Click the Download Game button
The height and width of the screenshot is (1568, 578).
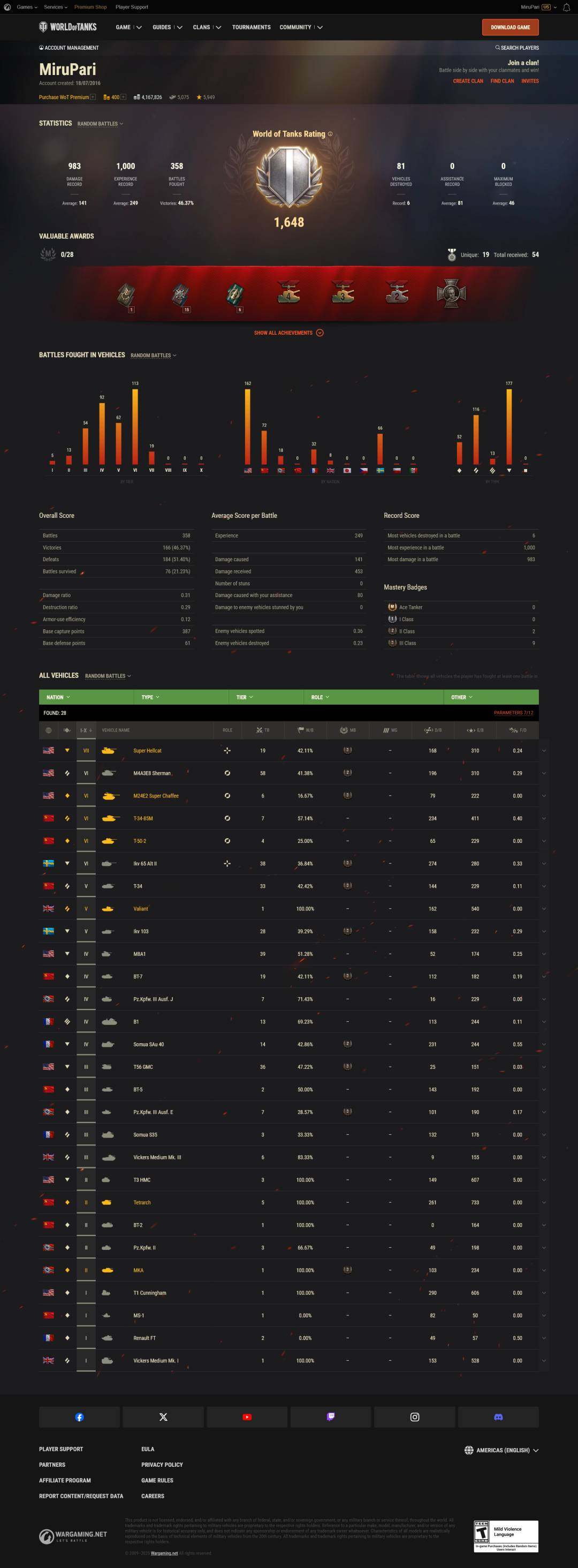510,27
